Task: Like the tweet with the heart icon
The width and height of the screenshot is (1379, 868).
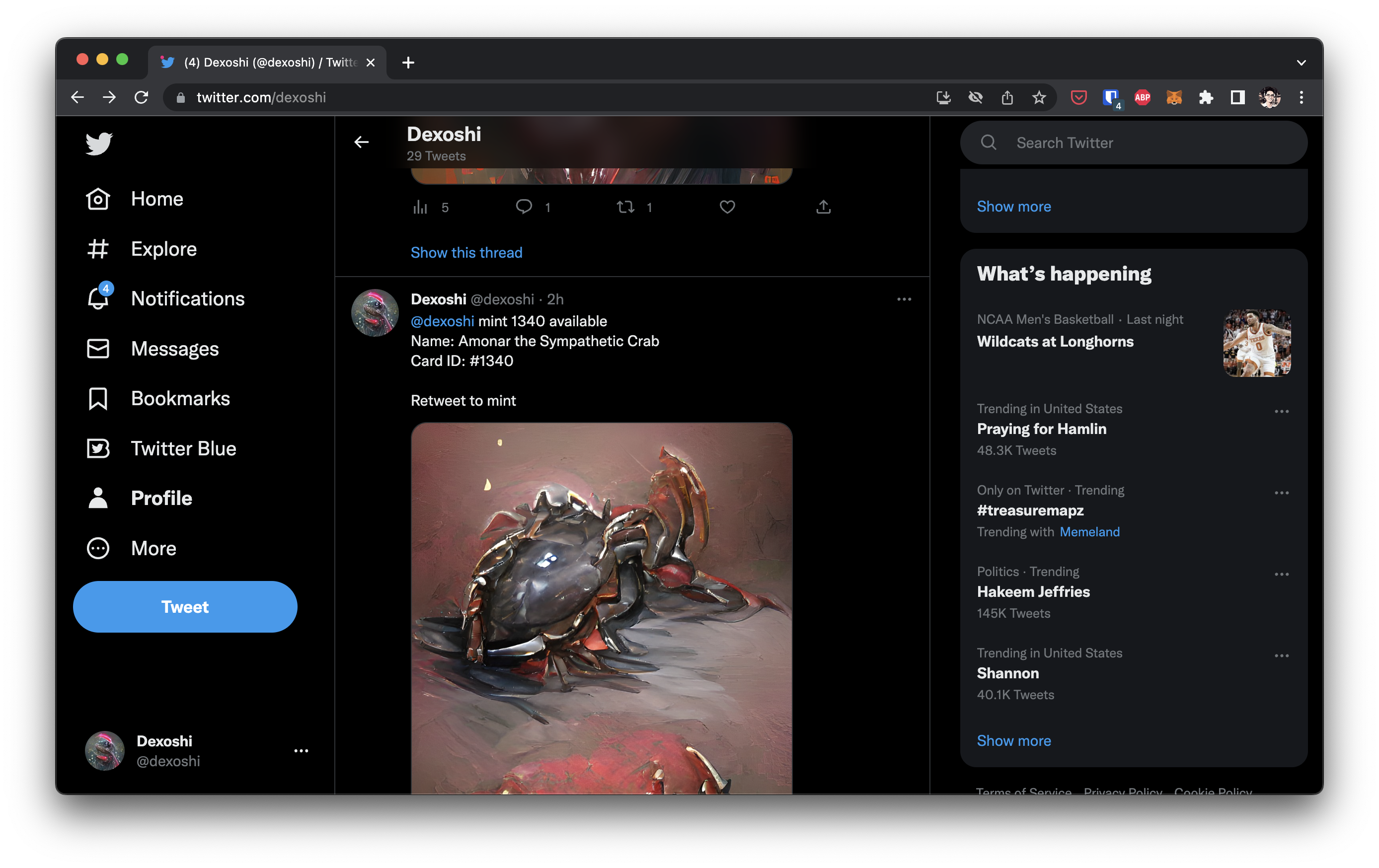Action: 727,207
